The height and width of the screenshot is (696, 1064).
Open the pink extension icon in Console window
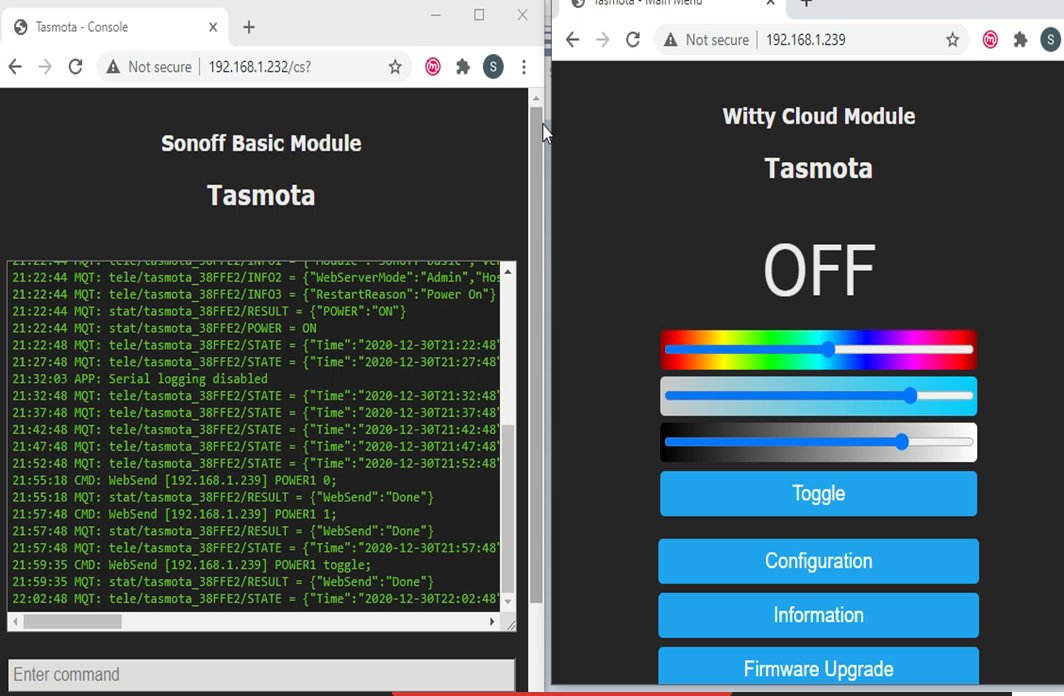tap(432, 66)
